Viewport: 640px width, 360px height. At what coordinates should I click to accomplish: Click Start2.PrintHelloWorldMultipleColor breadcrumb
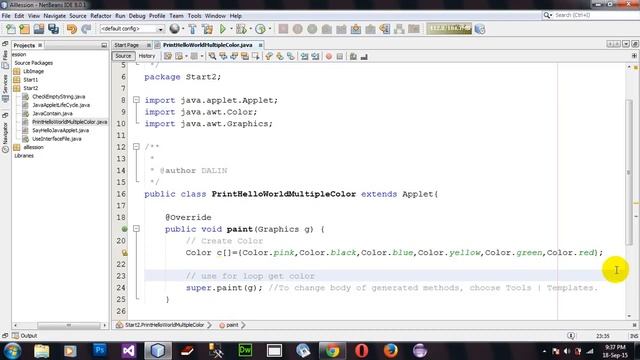pos(164,325)
